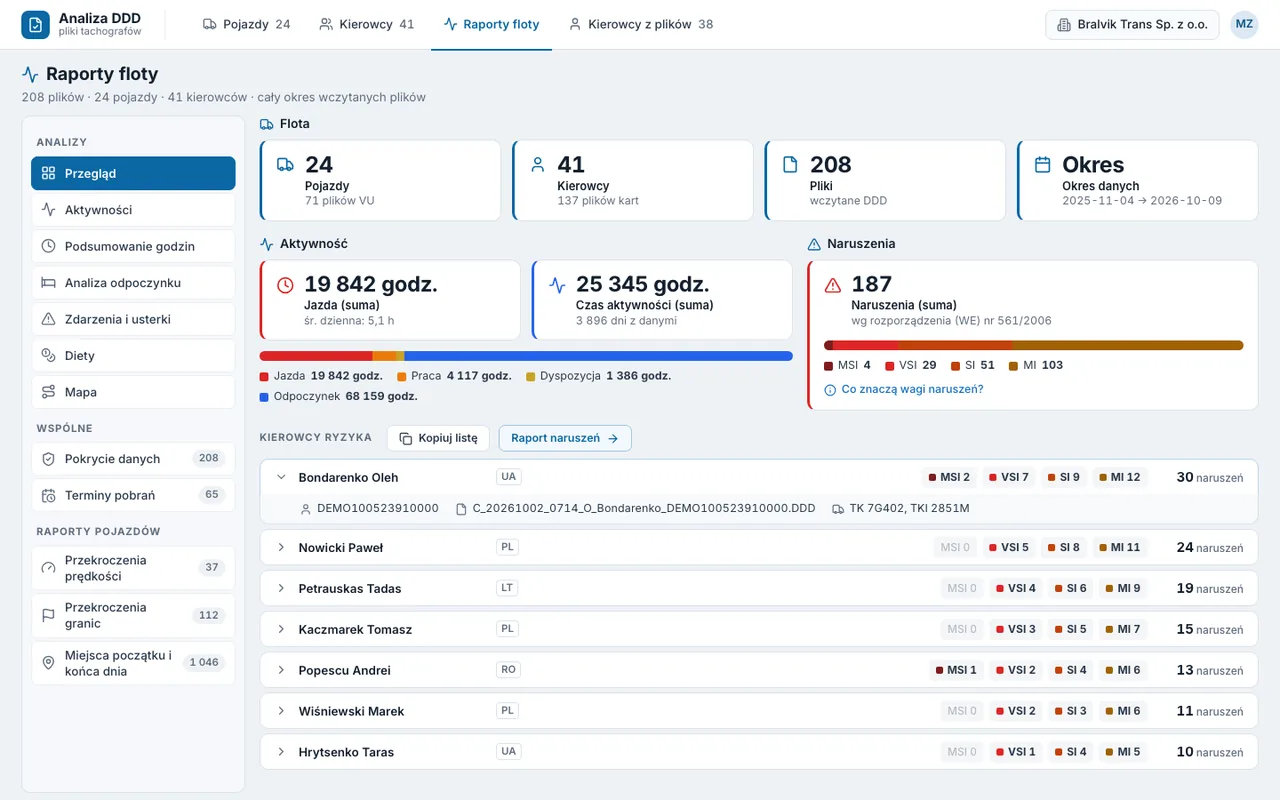Click the Analiza DDD app logo icon
1280x800 pixels.
click(35, 25)
